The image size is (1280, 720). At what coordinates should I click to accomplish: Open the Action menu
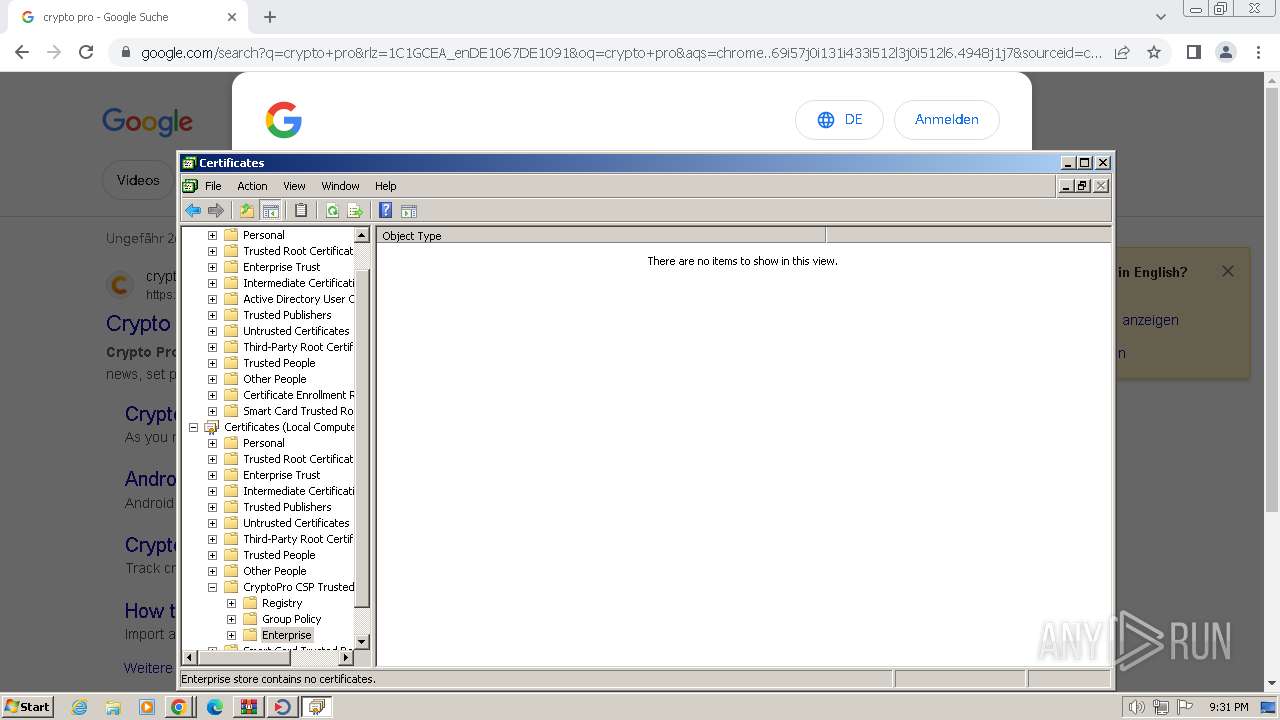click(x=252, y=186)
